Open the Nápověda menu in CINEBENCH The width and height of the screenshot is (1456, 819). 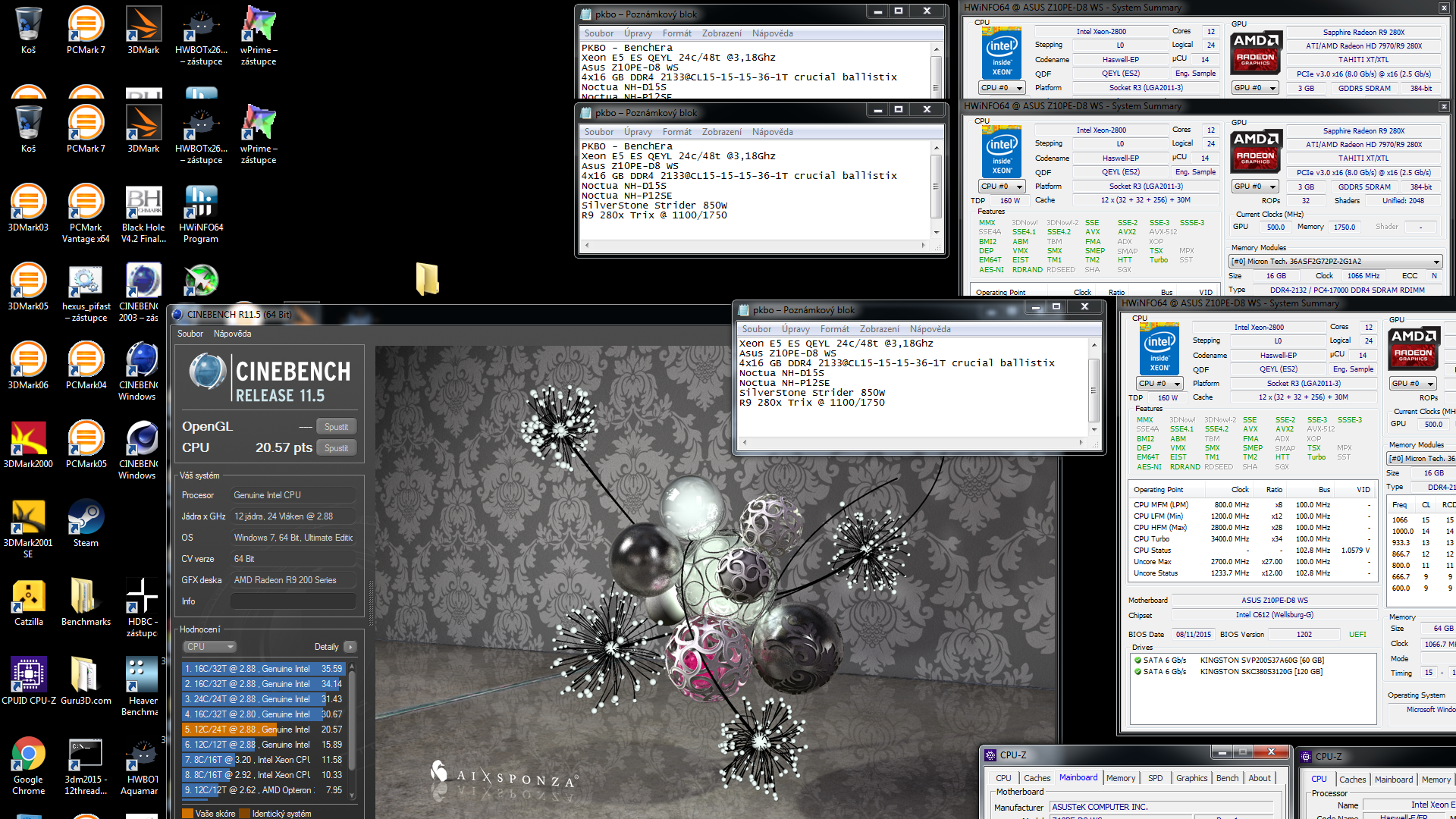click(232, 334)
